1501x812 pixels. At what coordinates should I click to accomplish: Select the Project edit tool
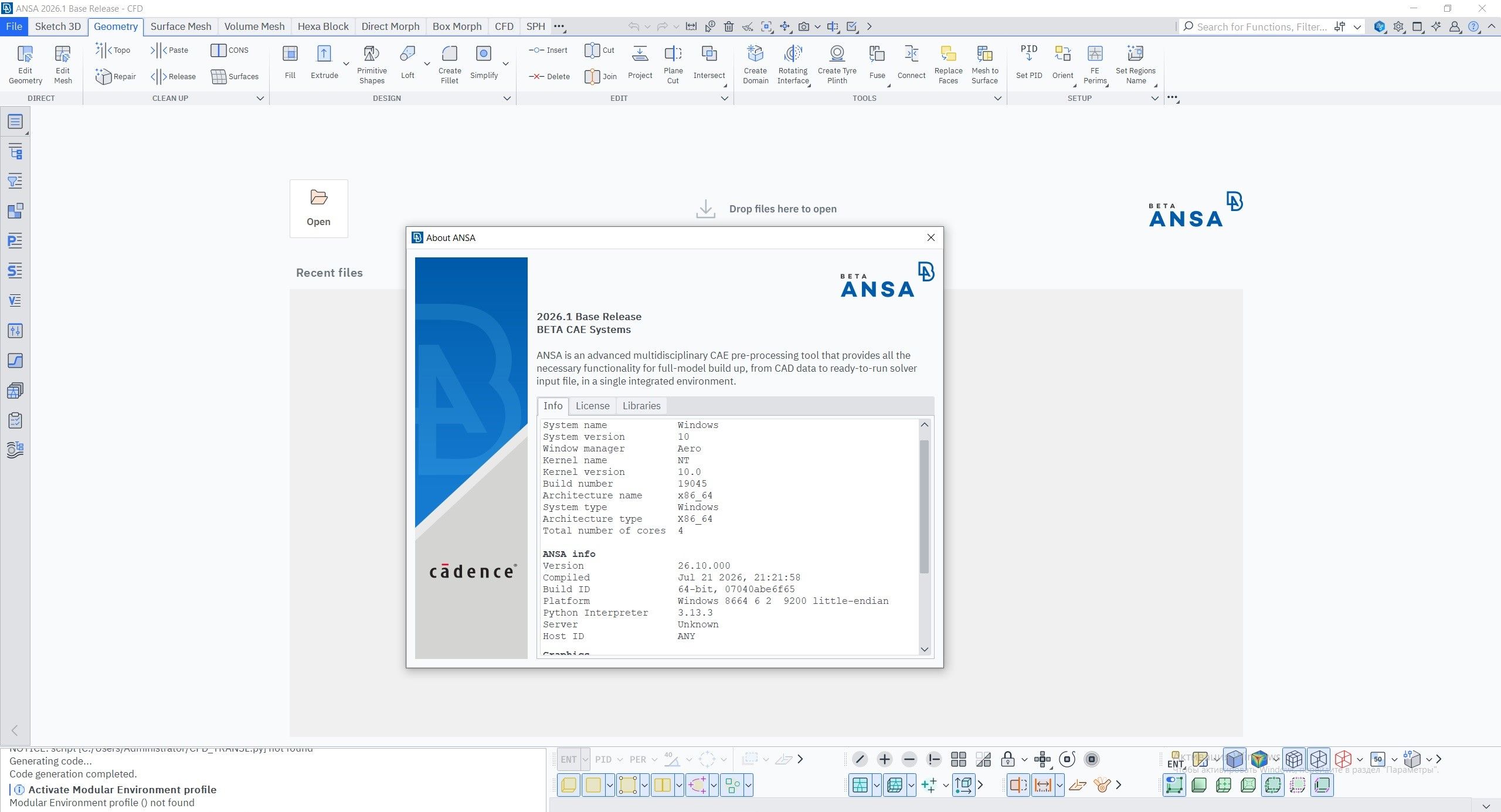click(x=640, y=62)
